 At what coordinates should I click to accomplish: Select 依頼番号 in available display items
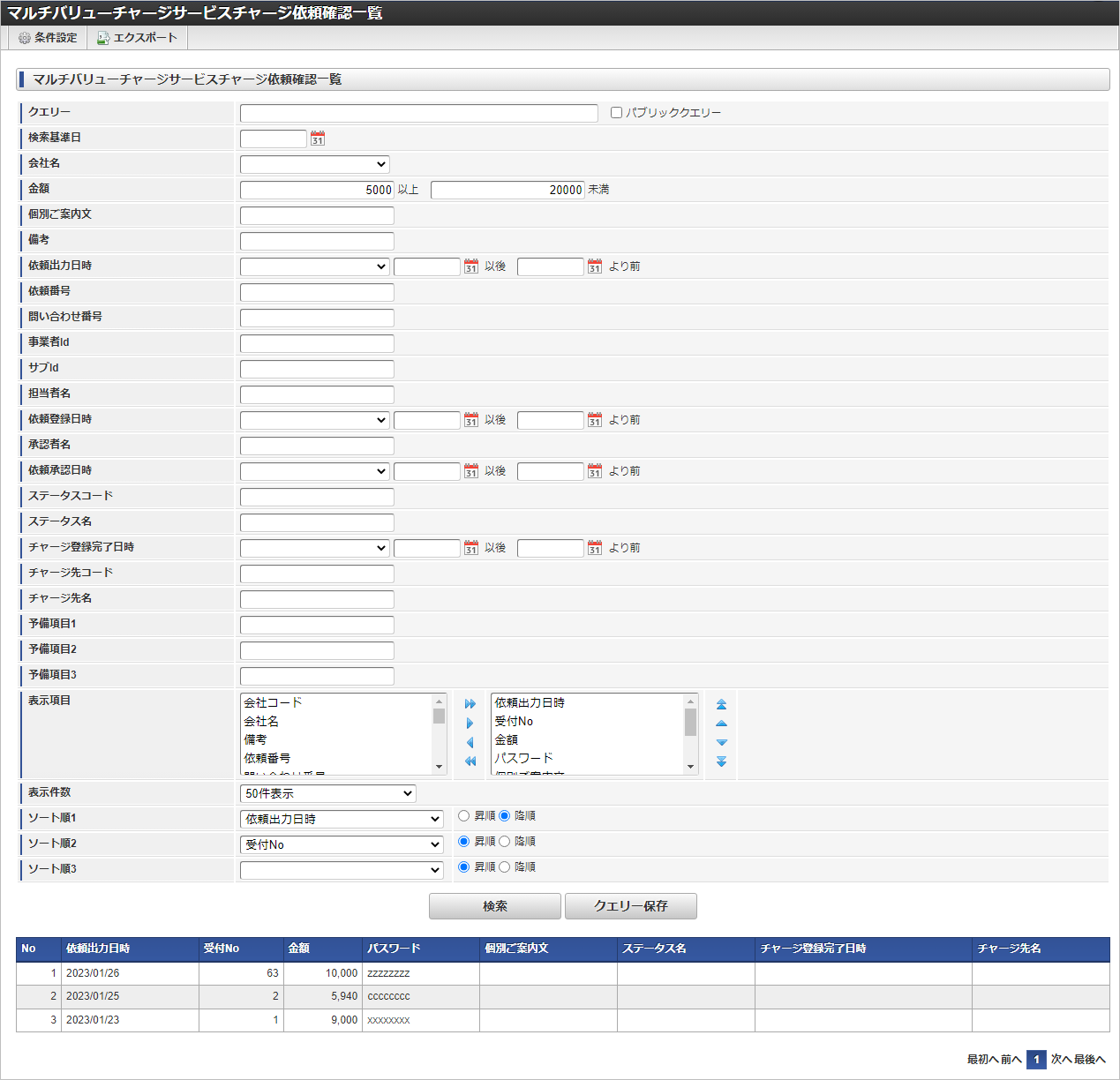(x=267, y=759)
